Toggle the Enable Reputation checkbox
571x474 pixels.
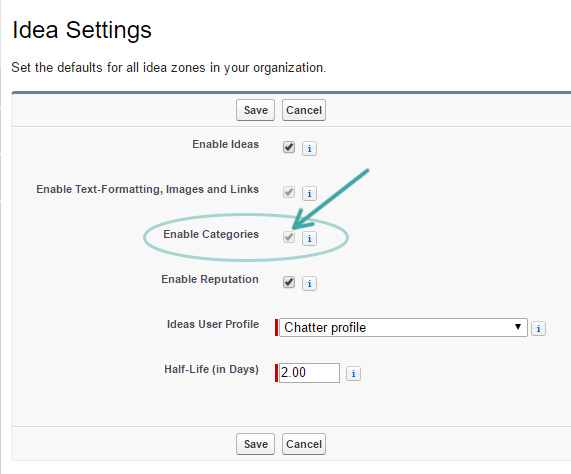pos(289,282)
